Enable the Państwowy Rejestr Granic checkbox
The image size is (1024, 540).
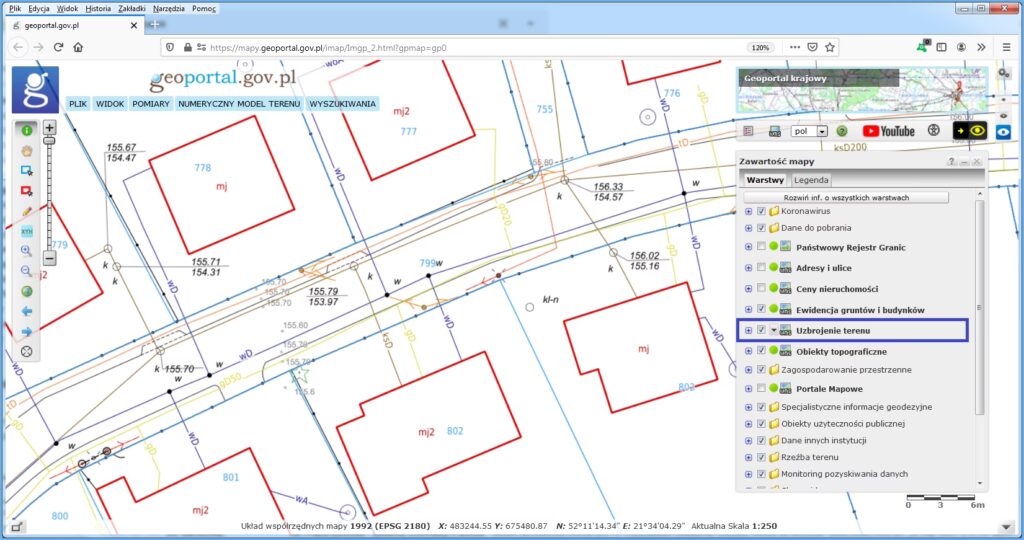[x=762, y=247]
